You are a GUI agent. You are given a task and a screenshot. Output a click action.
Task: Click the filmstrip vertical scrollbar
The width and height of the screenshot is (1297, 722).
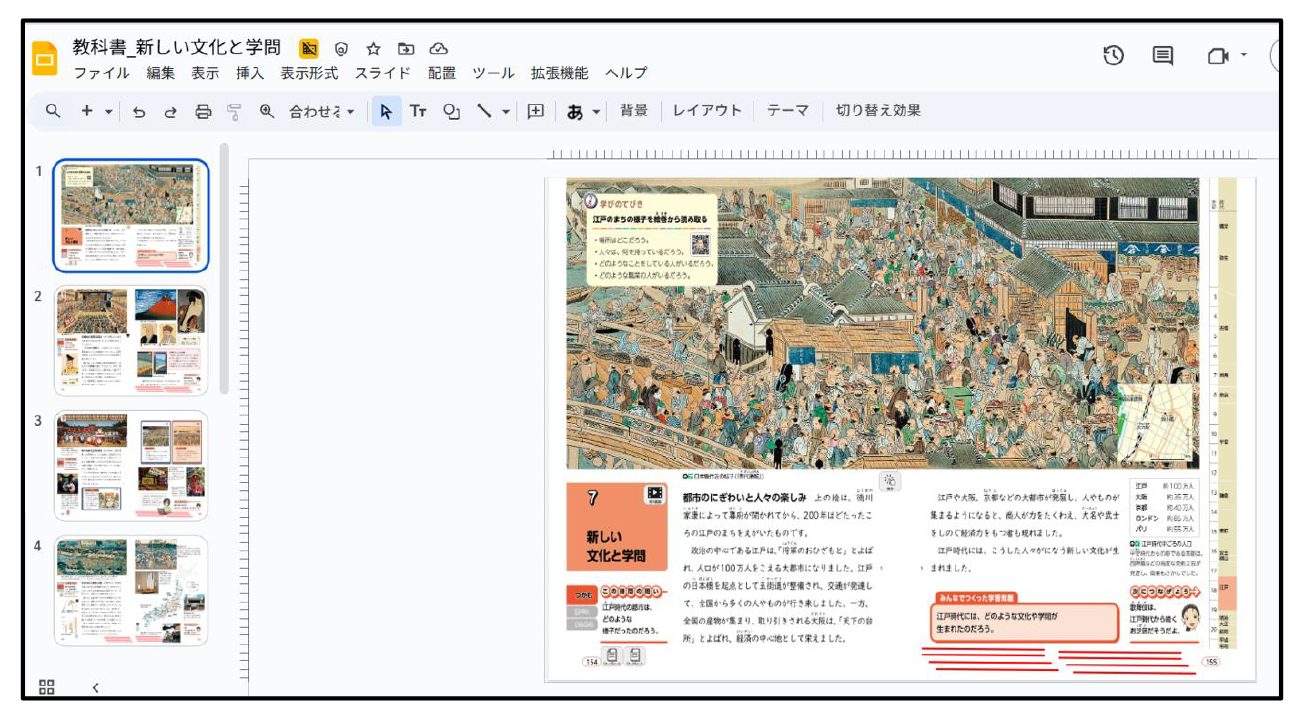point(224,270)
